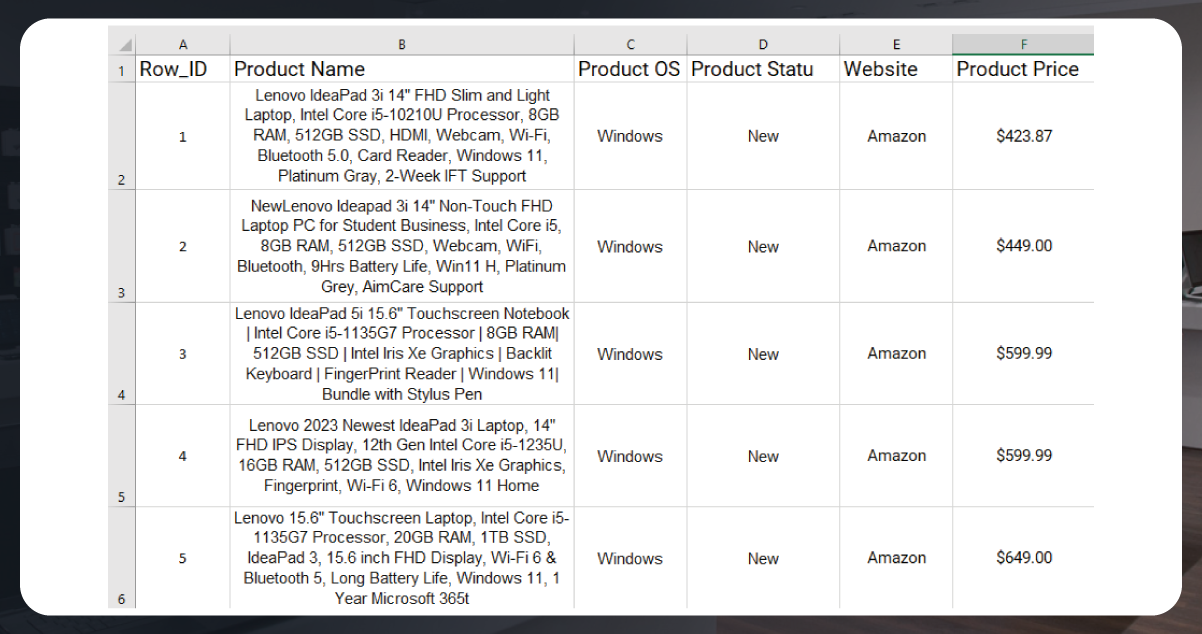The height and width of the screenshot is (634, 1202).
Task: Select price $599.99 in row 5
Action: (1023, 456)
